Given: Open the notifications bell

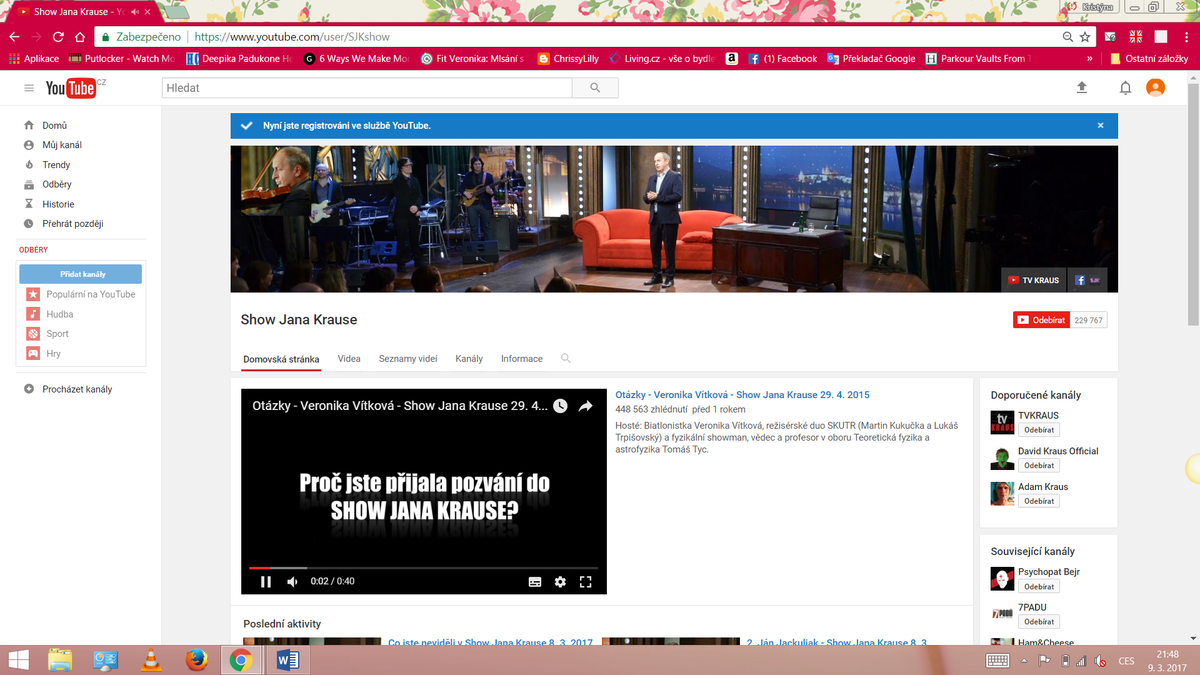Looking at the screenshot, I should (1125, 88).
